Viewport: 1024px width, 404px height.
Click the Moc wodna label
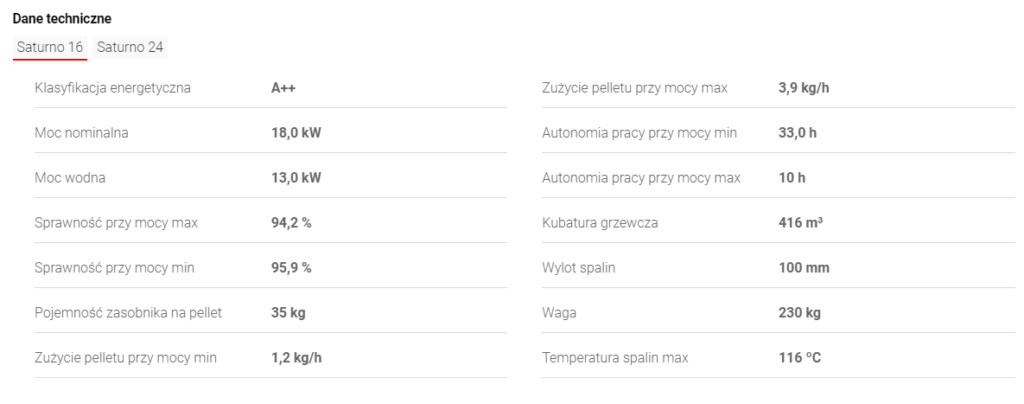tap(70, 178)
